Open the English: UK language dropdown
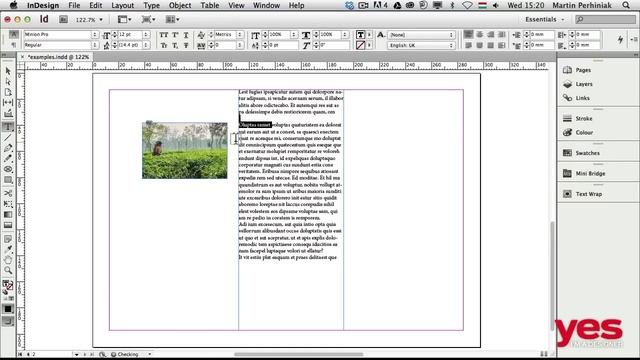This screenshot has height=360, width=640. click(x=421, y=45)
